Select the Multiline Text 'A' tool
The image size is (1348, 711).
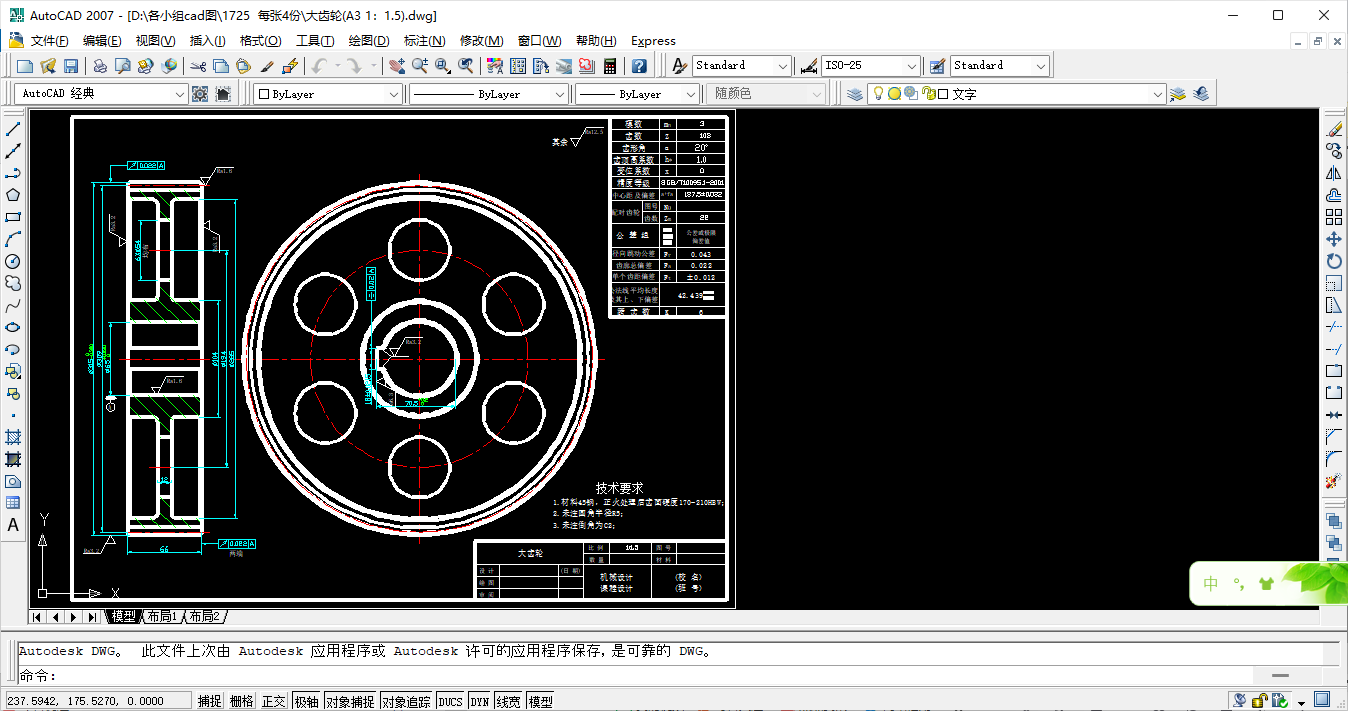[x=13, y=525]
